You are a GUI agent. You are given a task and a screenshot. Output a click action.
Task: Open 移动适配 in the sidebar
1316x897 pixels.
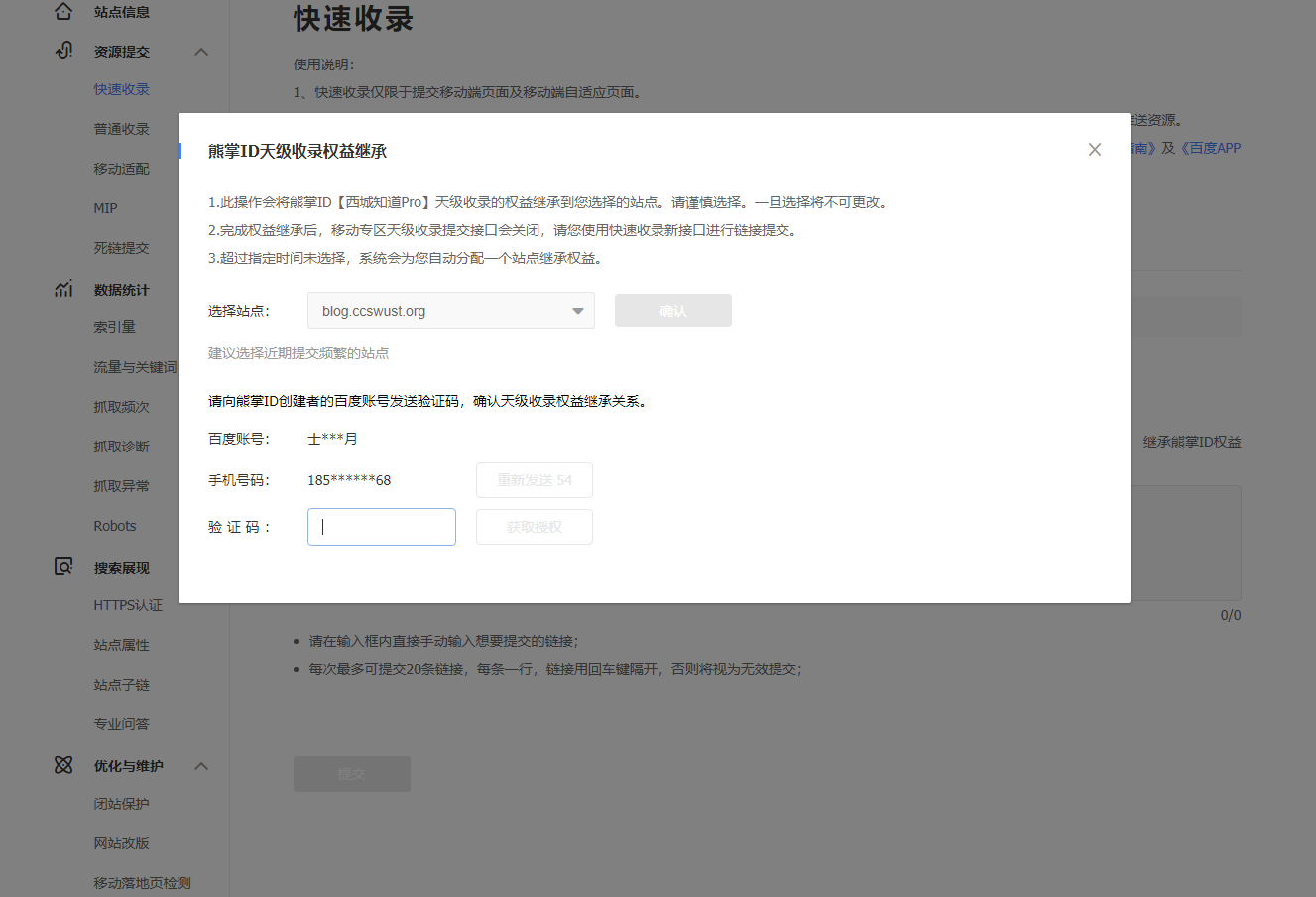122,169
